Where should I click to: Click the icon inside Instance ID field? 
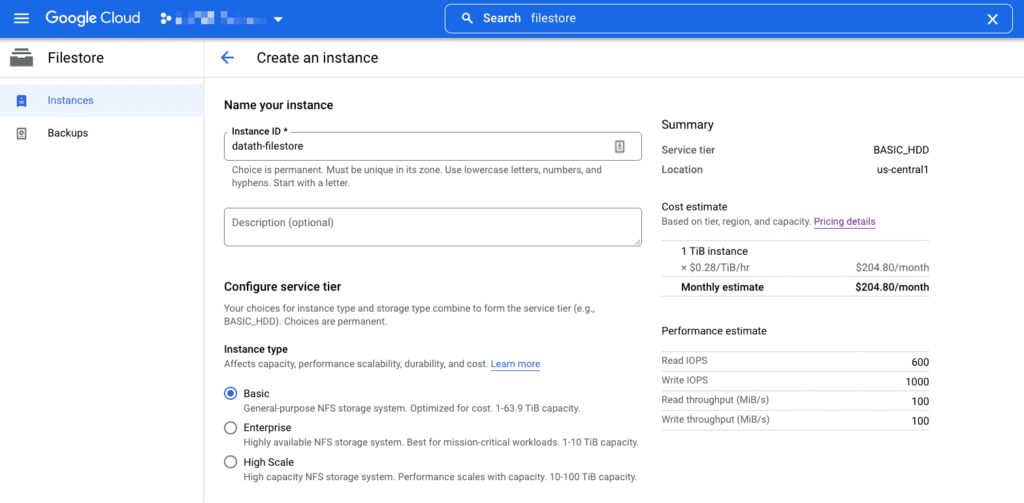[x=620, y=146]
